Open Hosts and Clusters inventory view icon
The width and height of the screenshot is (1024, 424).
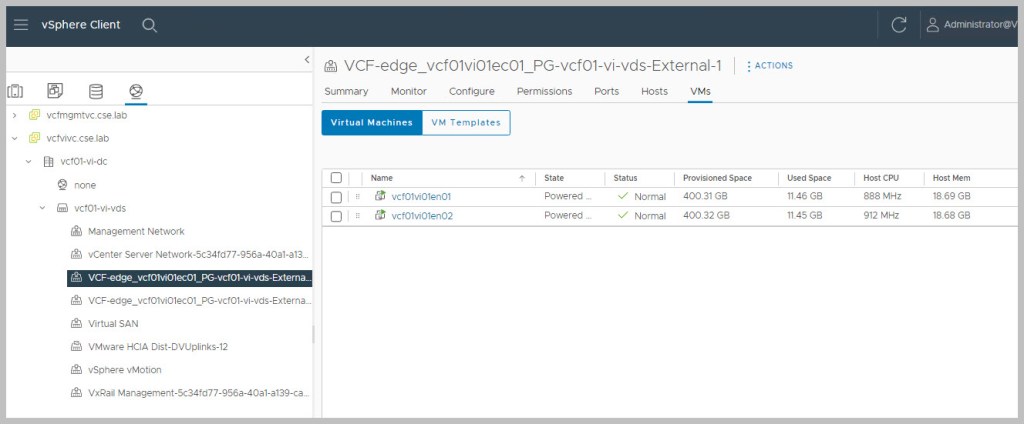pos(16,92)
